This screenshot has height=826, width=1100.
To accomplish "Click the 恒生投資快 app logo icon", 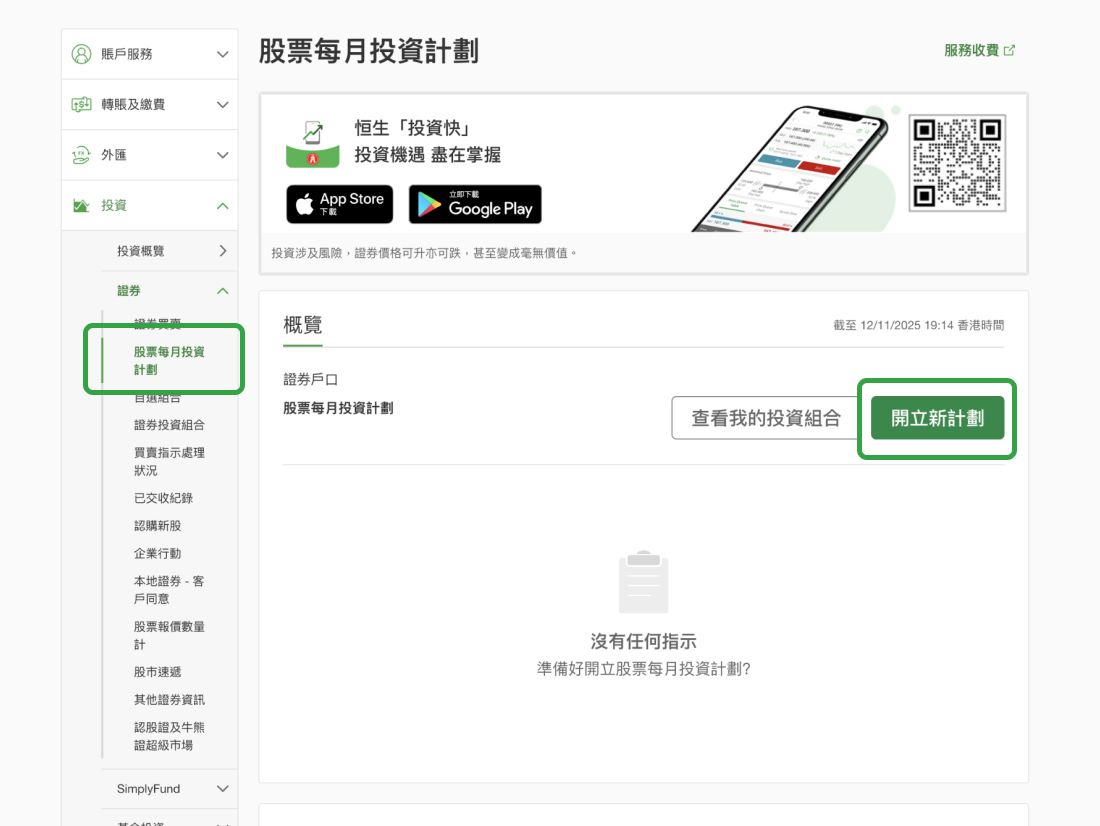I will (313, 143).
